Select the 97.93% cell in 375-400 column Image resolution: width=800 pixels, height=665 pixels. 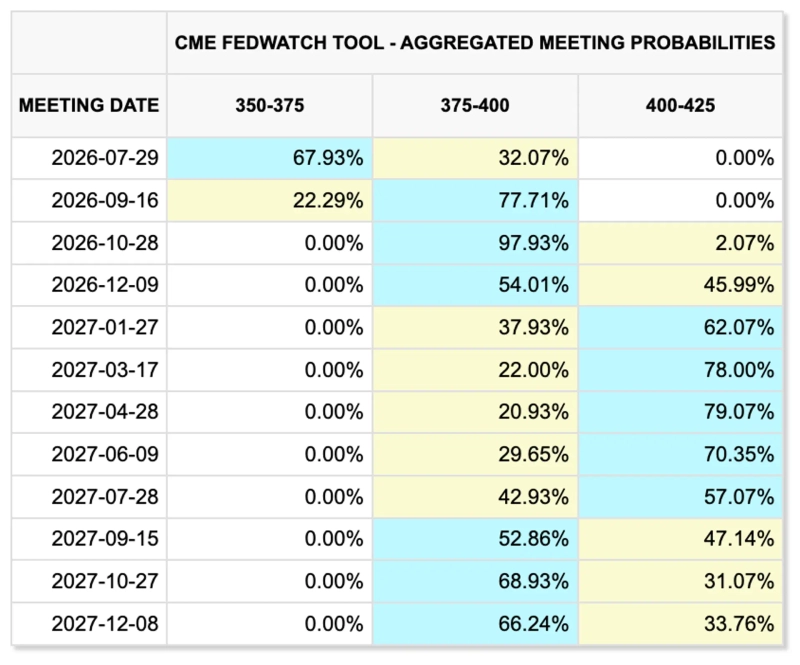(475, 243)
